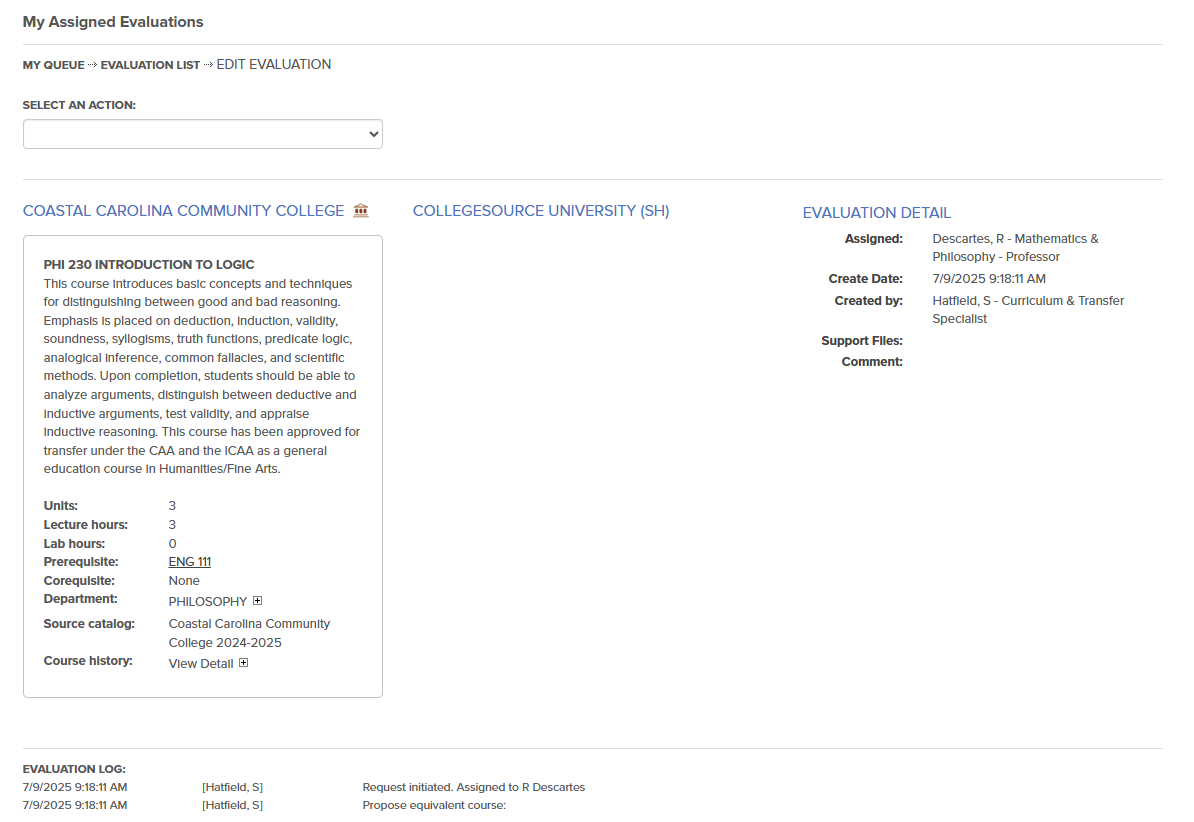Click log entry Propose equivalent course

point(434,805)
